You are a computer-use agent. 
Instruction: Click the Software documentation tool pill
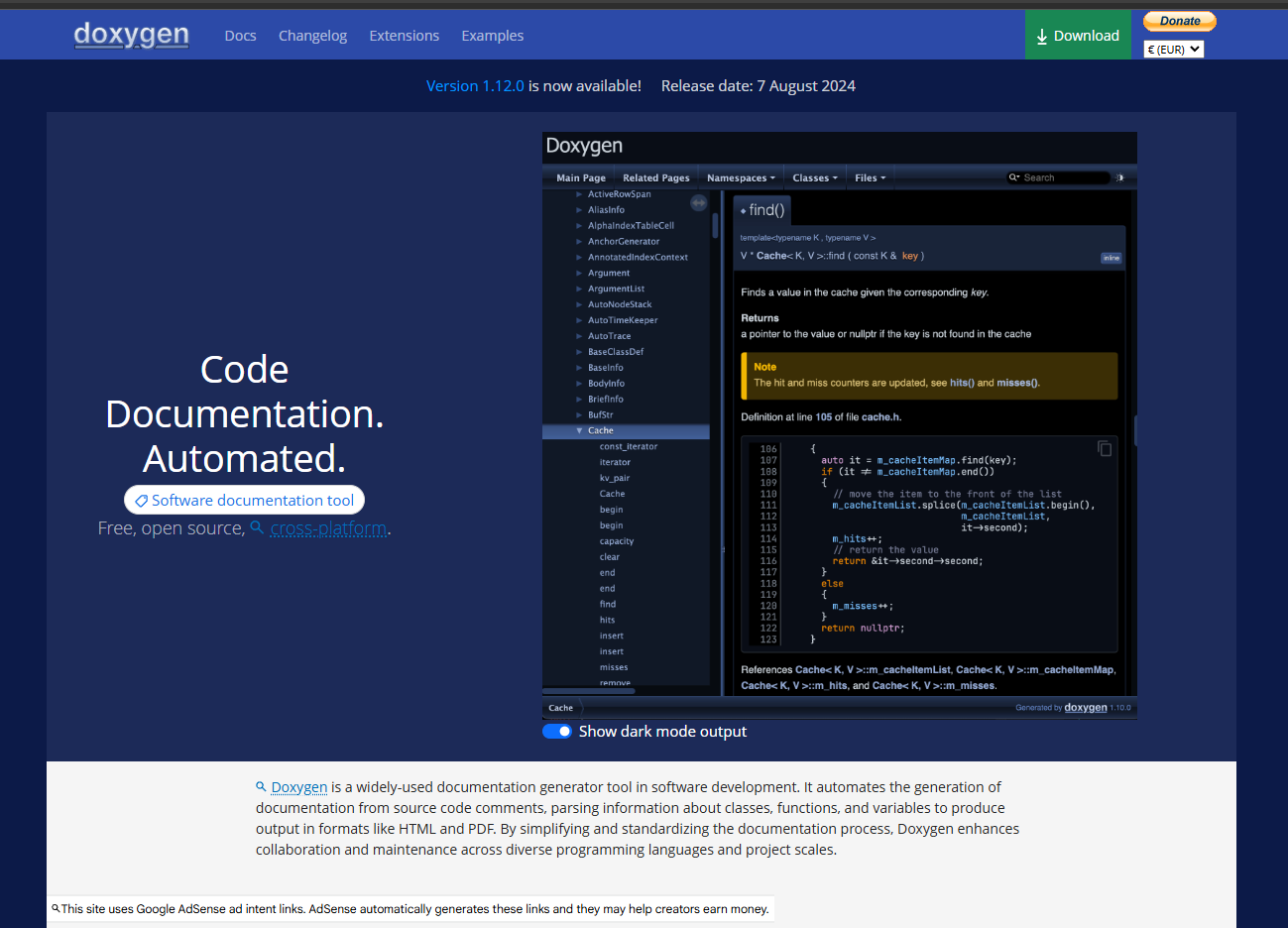pyautogui.click(x=245, y=501)
